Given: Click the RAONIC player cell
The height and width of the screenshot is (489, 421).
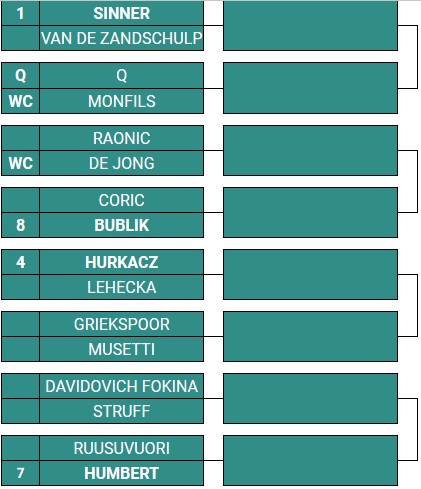Looking at the screenshot, I should click(x=121, y=138).
